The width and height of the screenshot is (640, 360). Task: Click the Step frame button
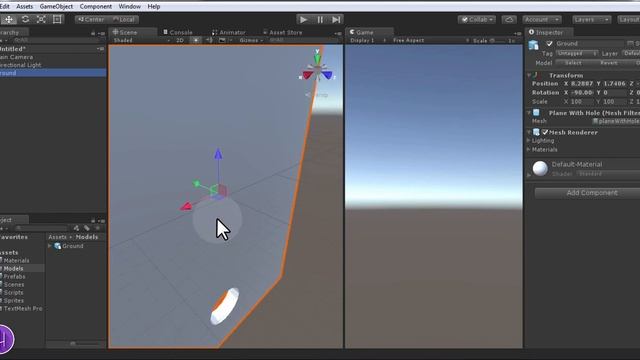pyautogui.click(x=336, y=19)
